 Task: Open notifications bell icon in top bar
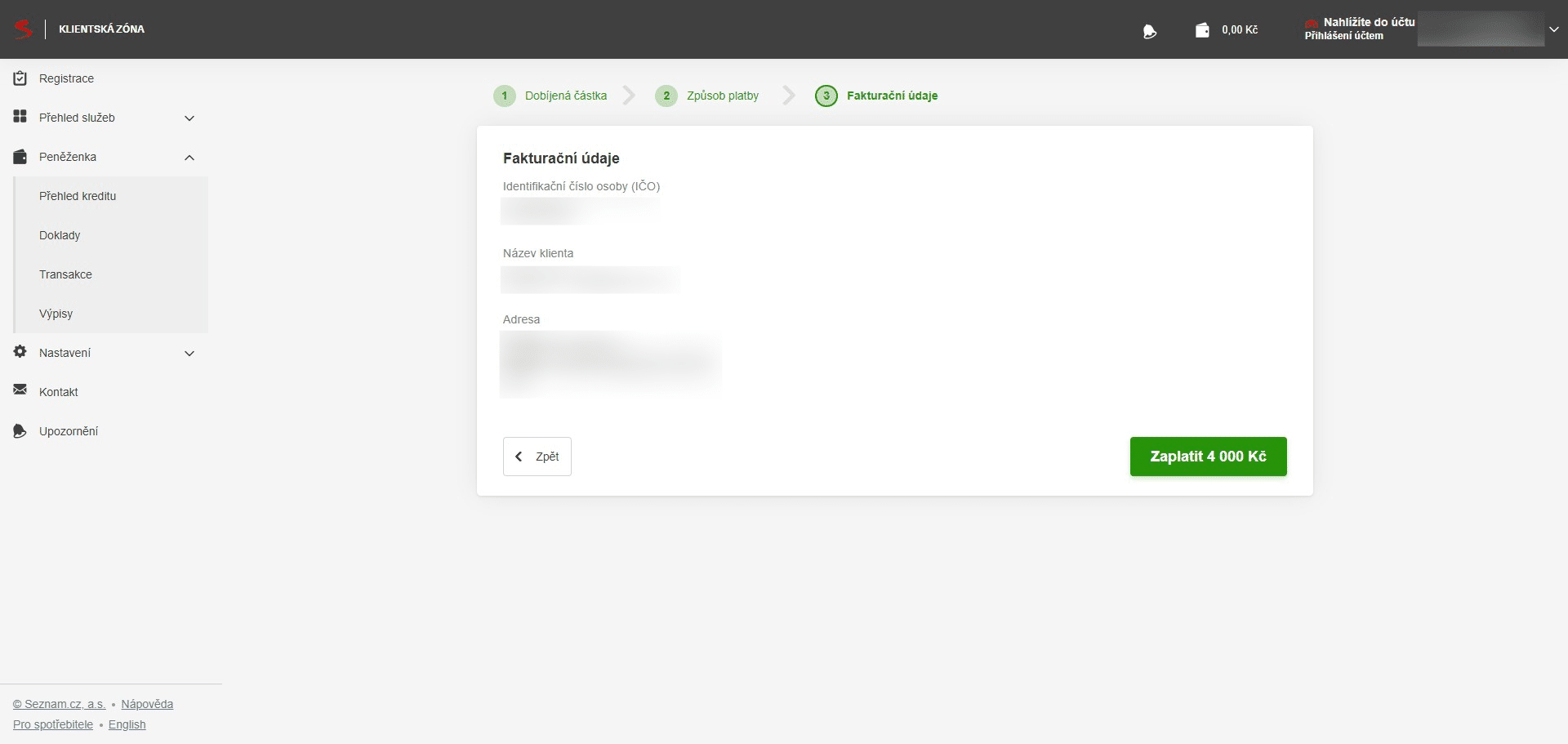[1150, 31]
